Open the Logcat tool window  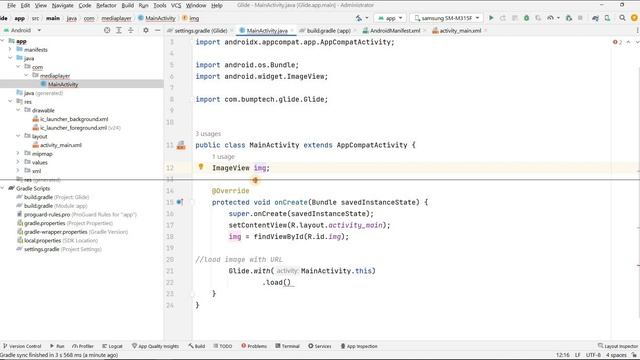[x=112, y=346]
